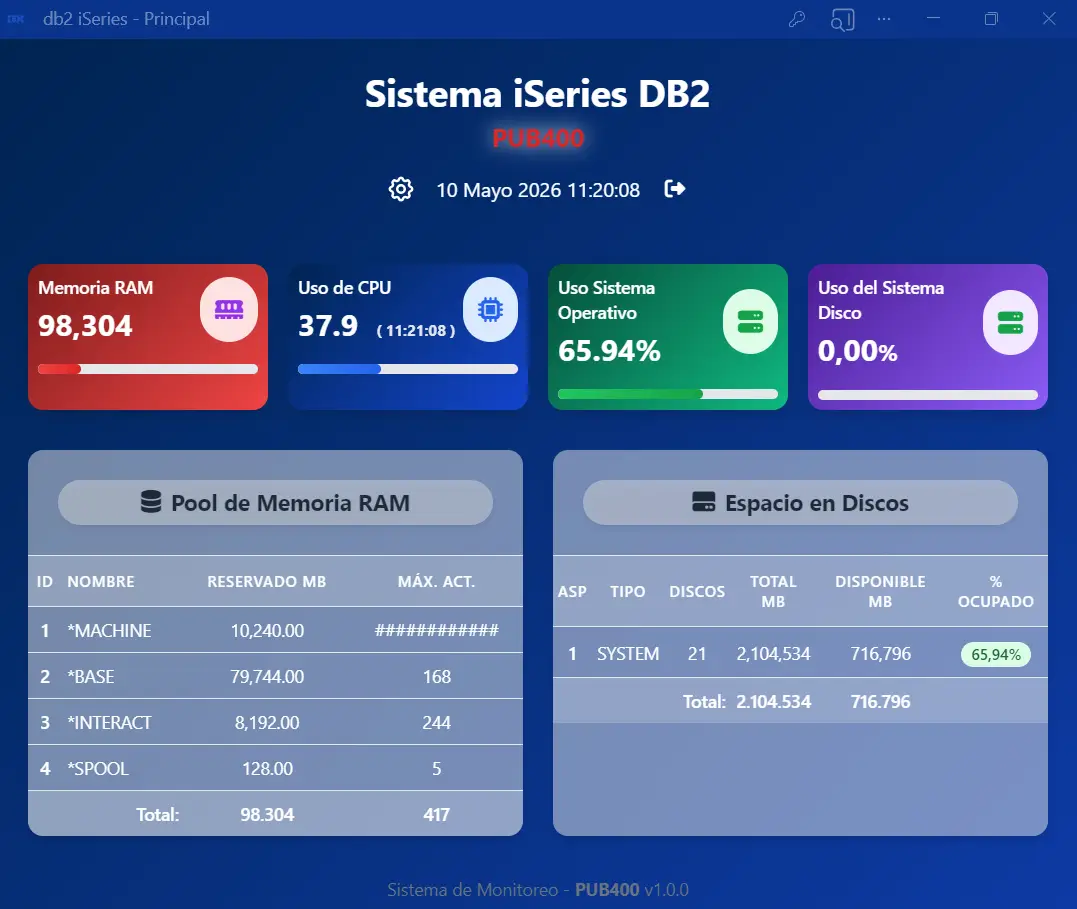The width and height of the screenshot is (1077, 909).
Task: Select the *MACHINE pool row name
Action: (109, 630)
